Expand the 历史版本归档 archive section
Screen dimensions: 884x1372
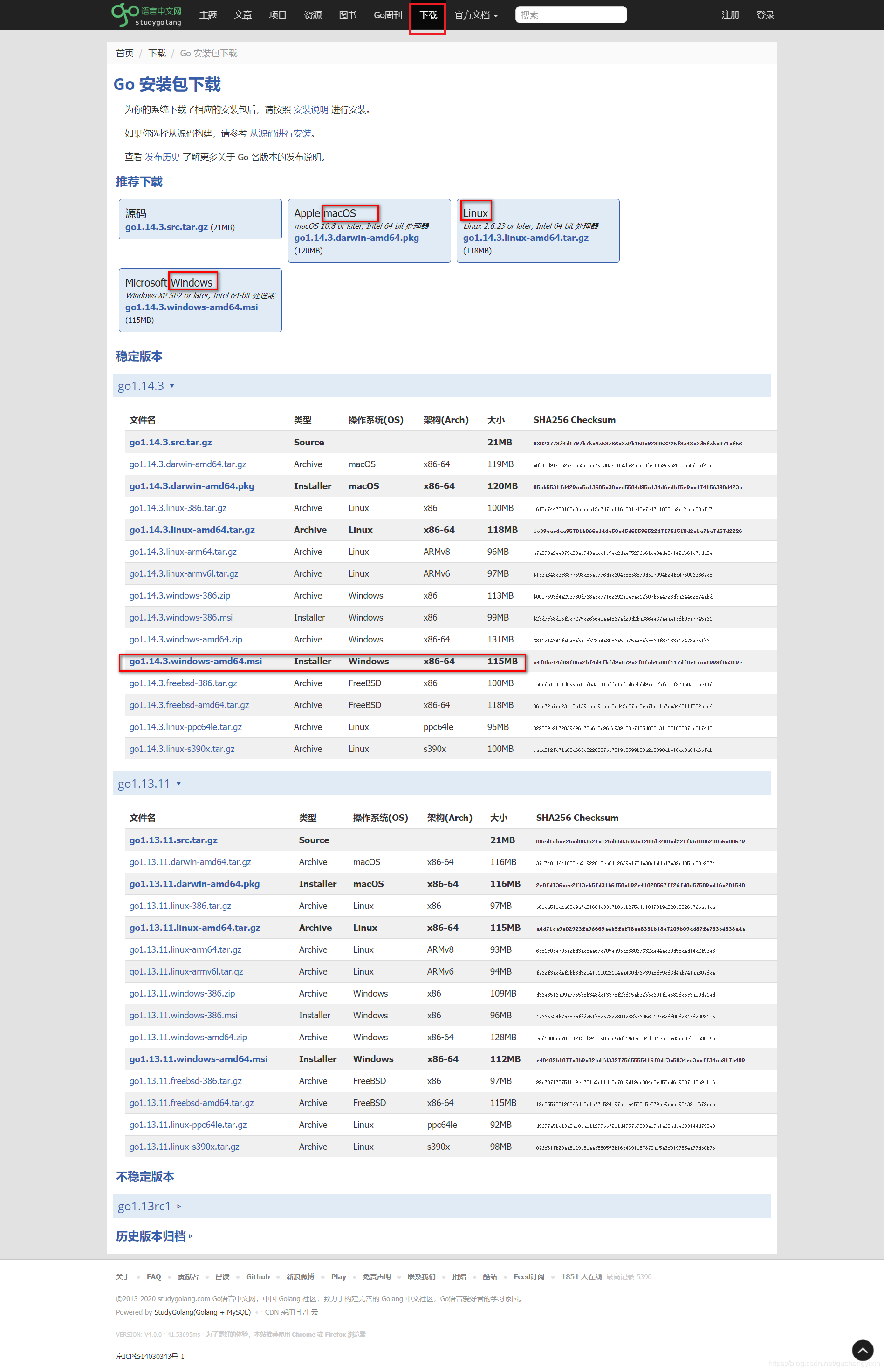[x=154, y=1236]
